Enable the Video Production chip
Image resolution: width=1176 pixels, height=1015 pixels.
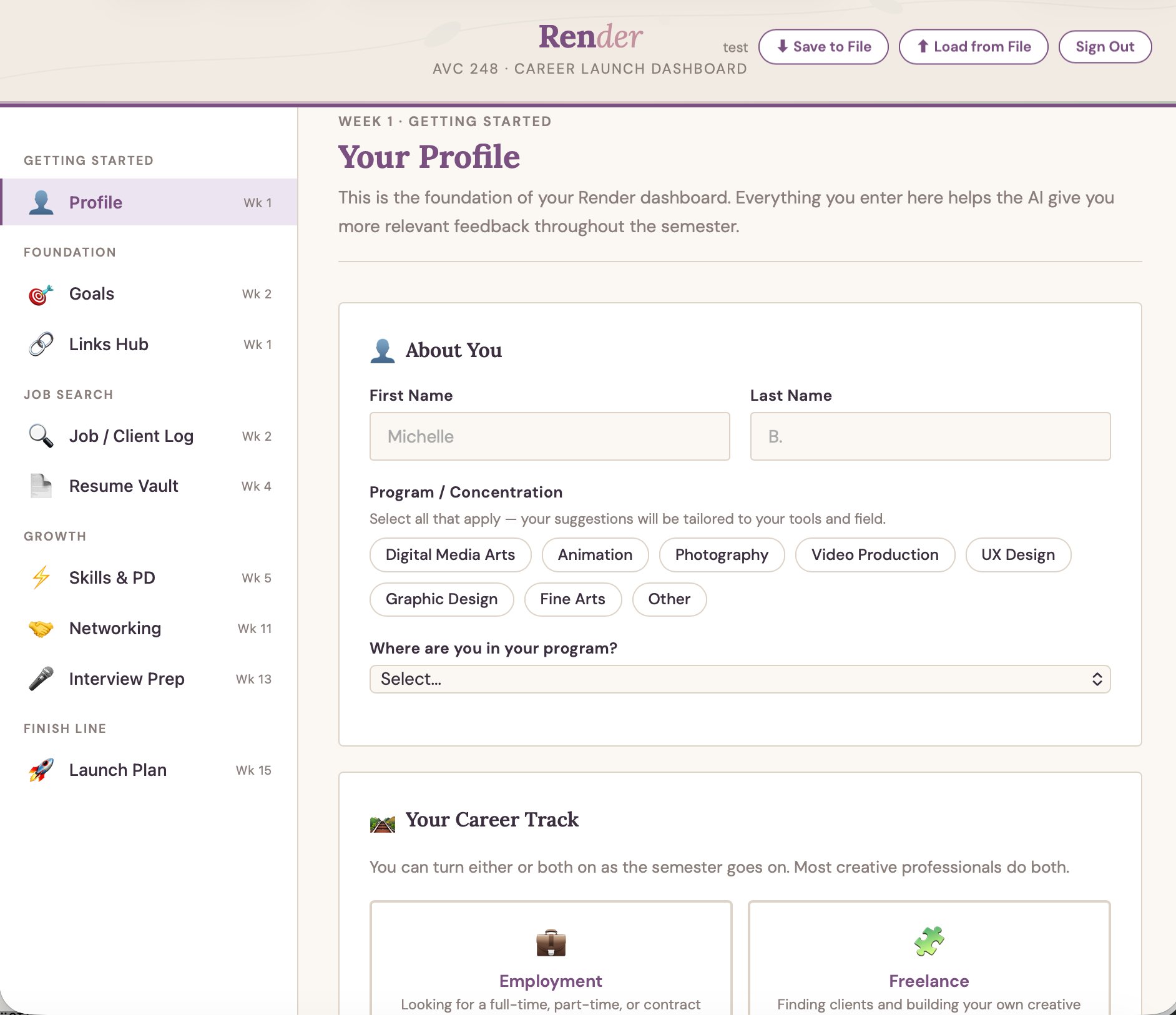click(875, 555)
